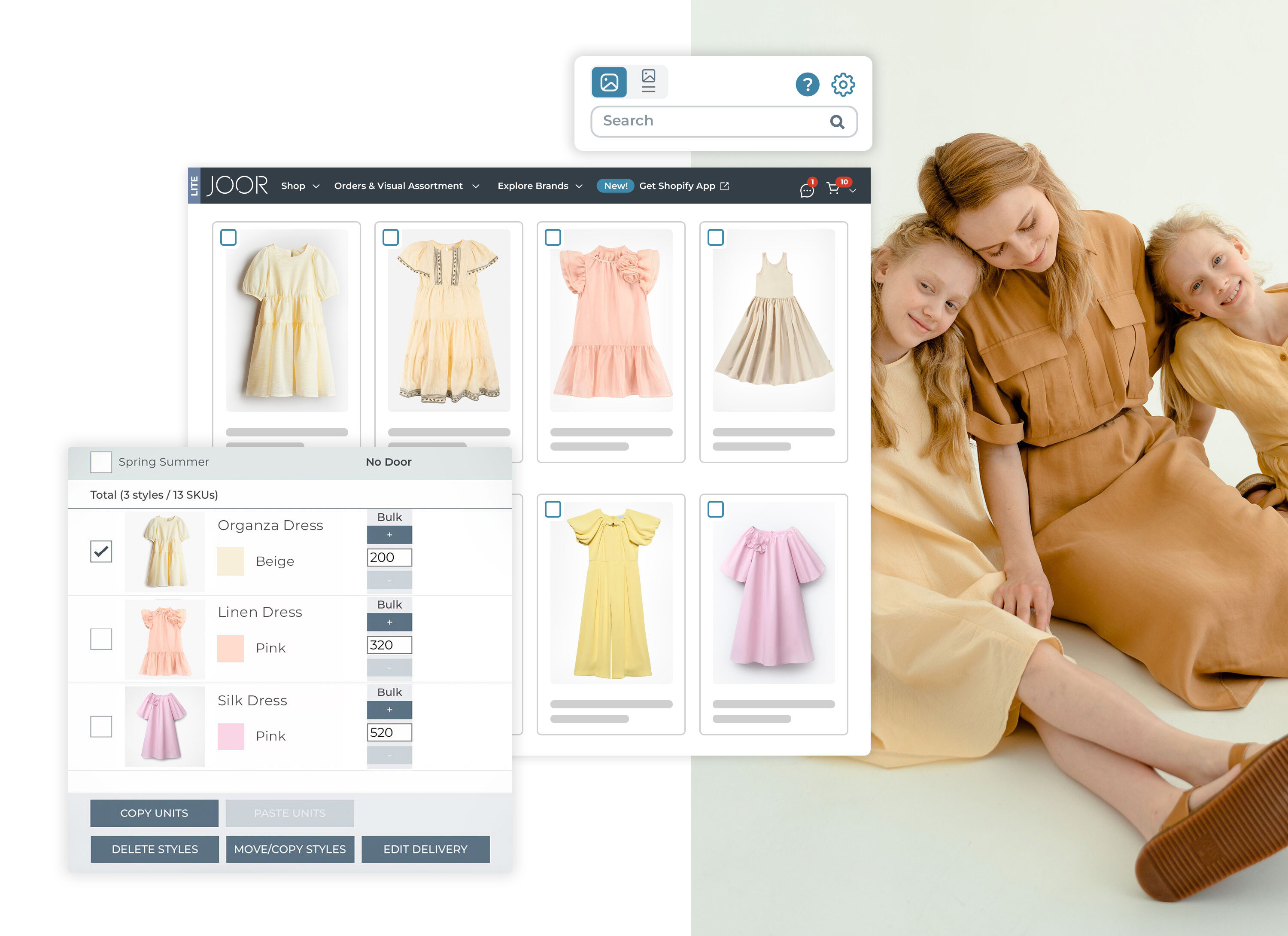This screenshot has height=936, width=1288.
Task: Open the shopping cart icon
Action: click(x=834, y=188)
